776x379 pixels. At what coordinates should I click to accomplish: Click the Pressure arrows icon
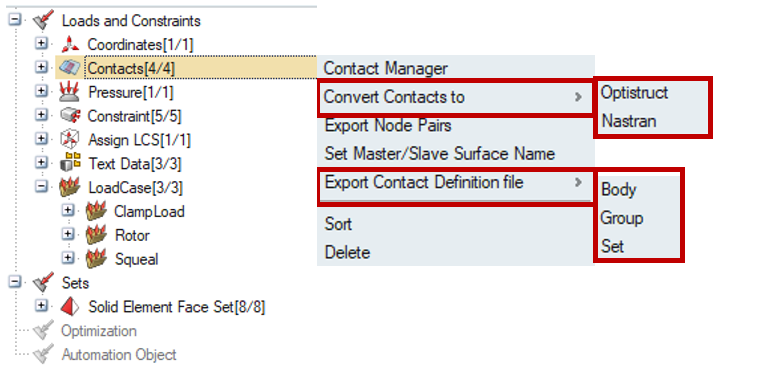tap(69, 92)
